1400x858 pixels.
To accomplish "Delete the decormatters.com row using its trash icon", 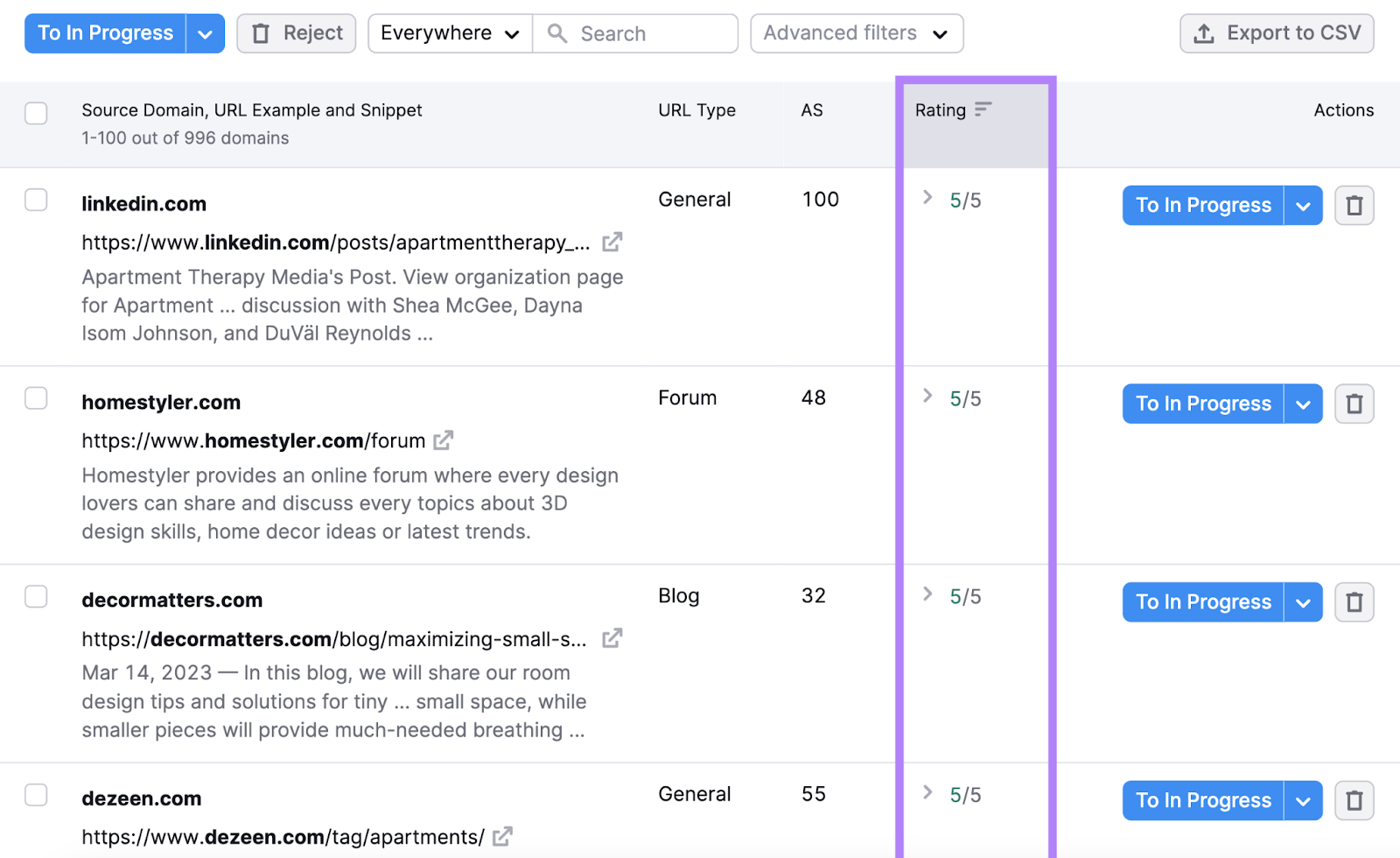I will [1354, 601].
